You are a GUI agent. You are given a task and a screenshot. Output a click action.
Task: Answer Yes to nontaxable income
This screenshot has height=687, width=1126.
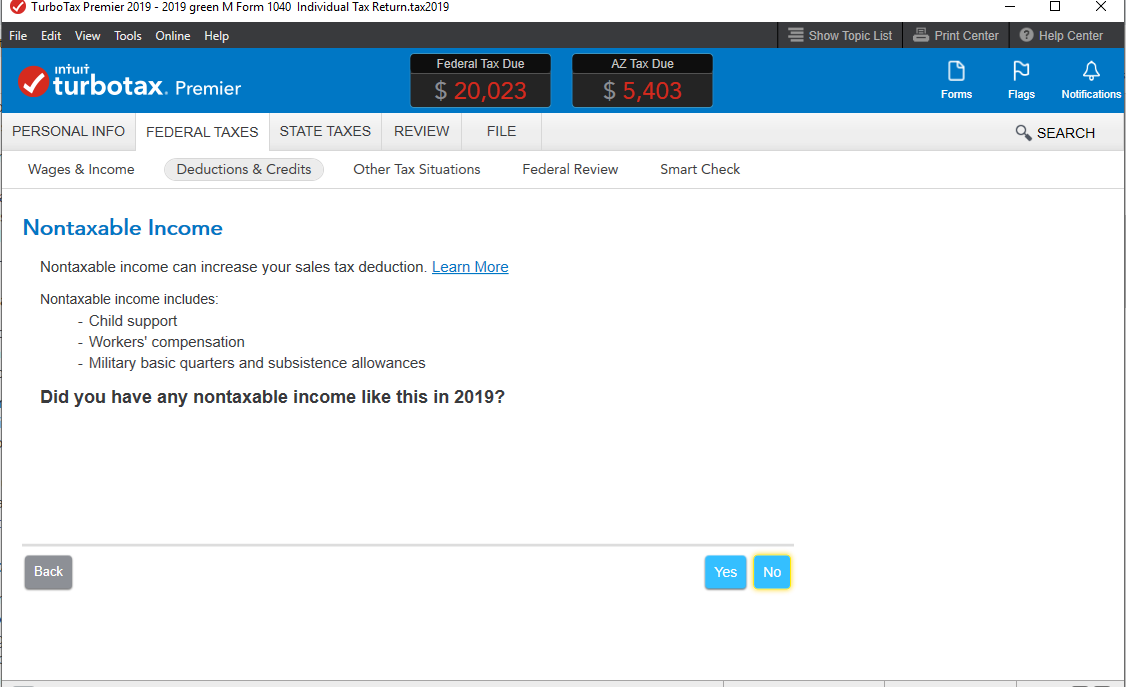point(725,572)
